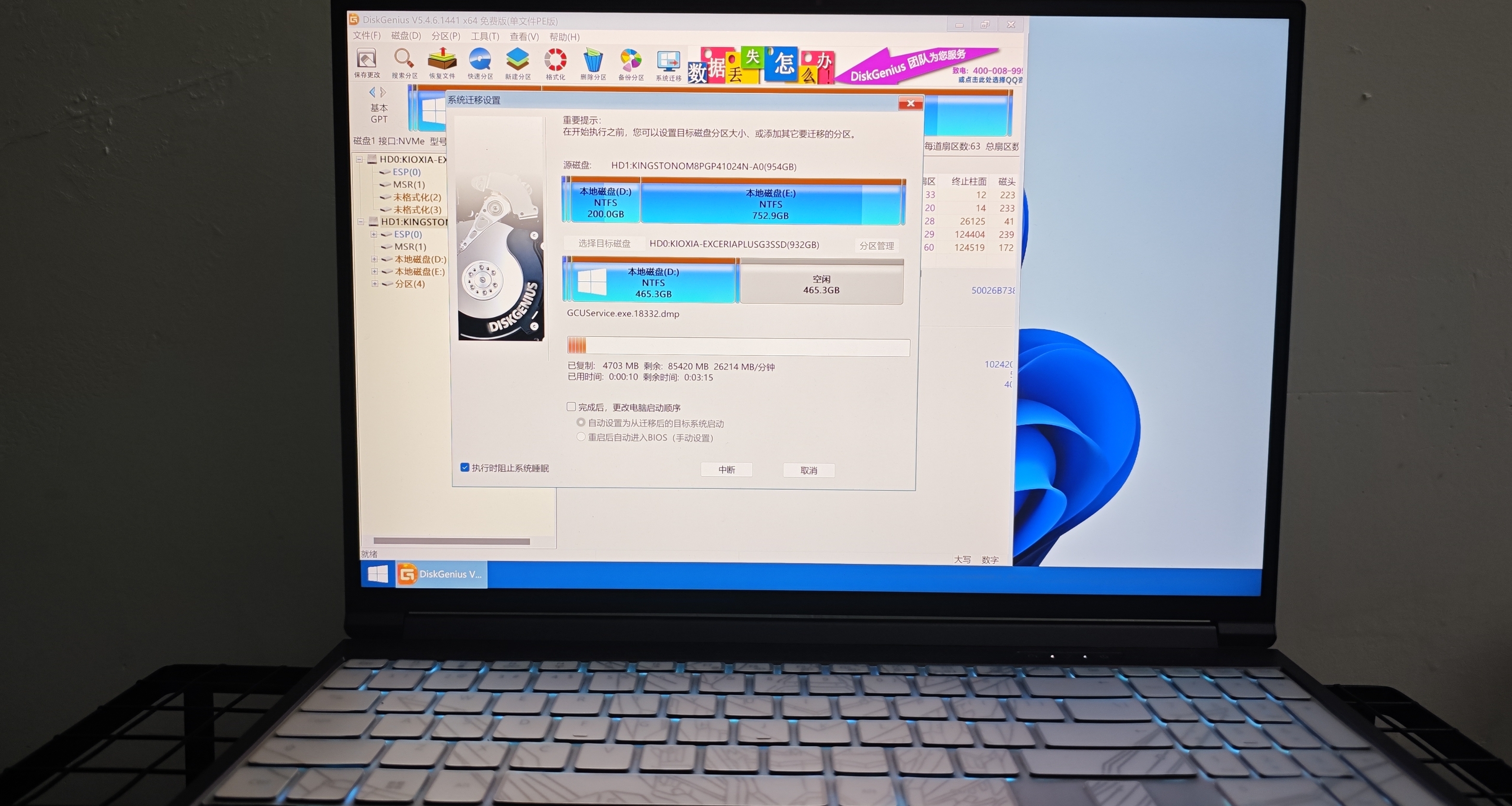The image size is (1512, 806).
Task: Click the 新建分区 (New Partition) icon
Action: click(518, 63)
